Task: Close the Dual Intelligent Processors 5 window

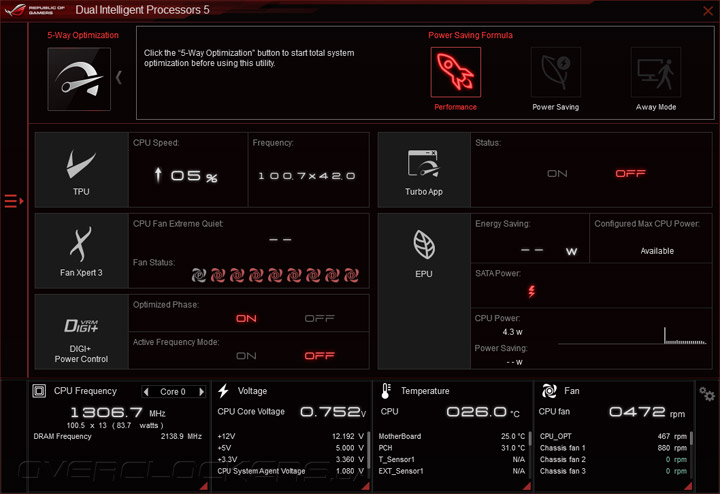Action: point(708,11)
